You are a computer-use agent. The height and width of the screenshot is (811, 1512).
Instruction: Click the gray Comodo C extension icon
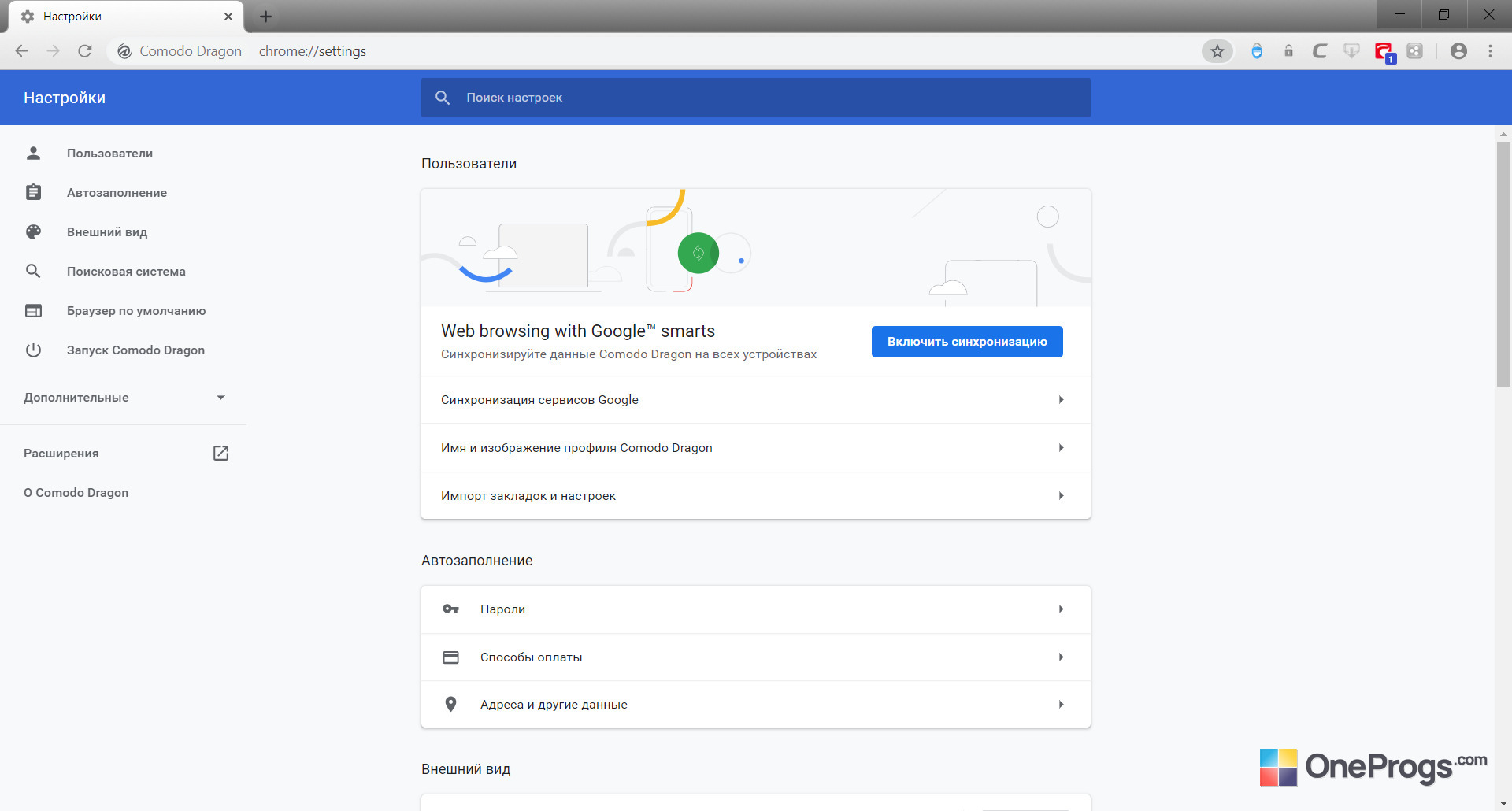(x=1320, y=51)
